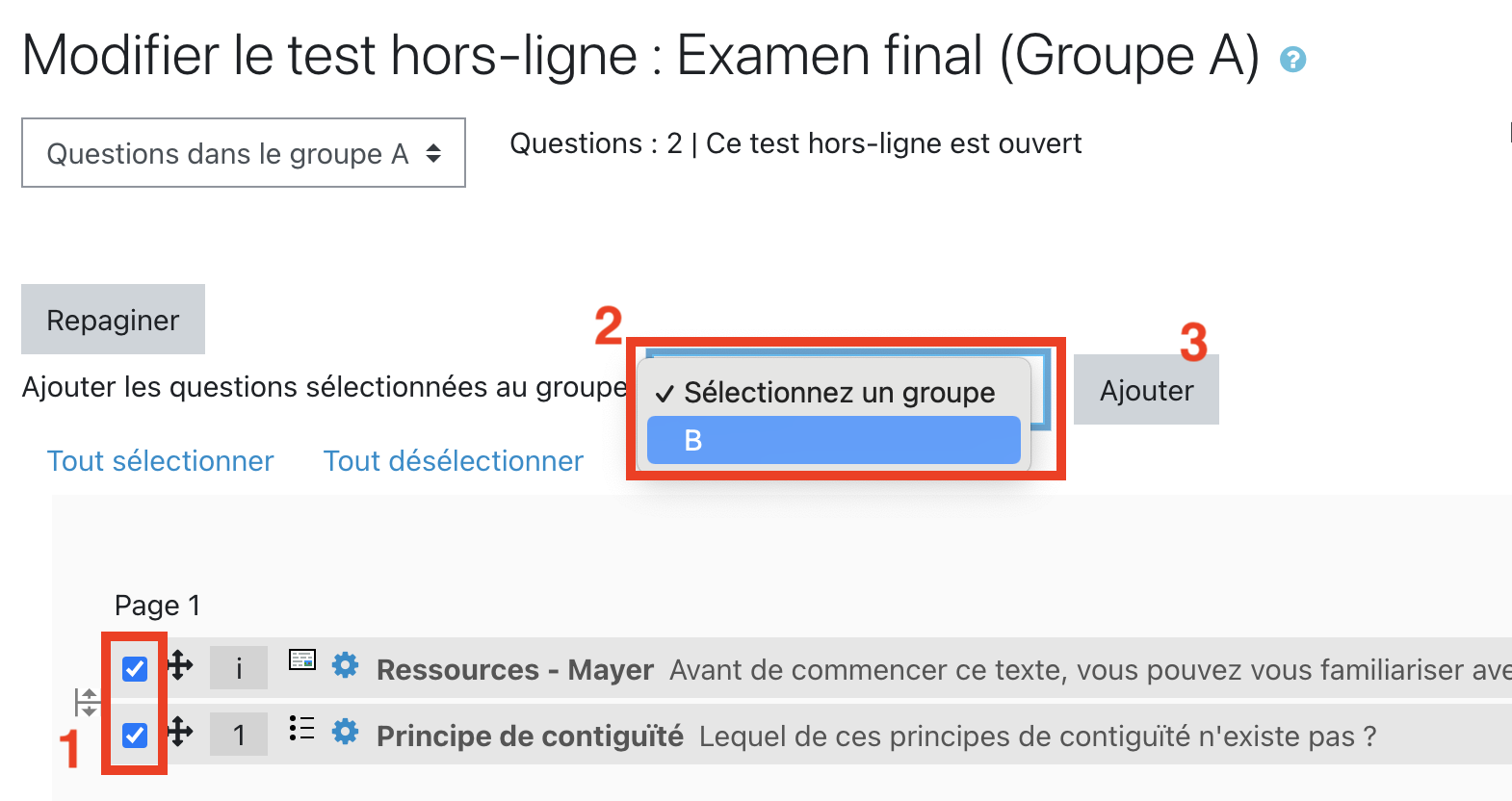Open the Ressources - Mayer question title
The image size is (1512, 801).
pyautogui.click(x=514, y=670)
